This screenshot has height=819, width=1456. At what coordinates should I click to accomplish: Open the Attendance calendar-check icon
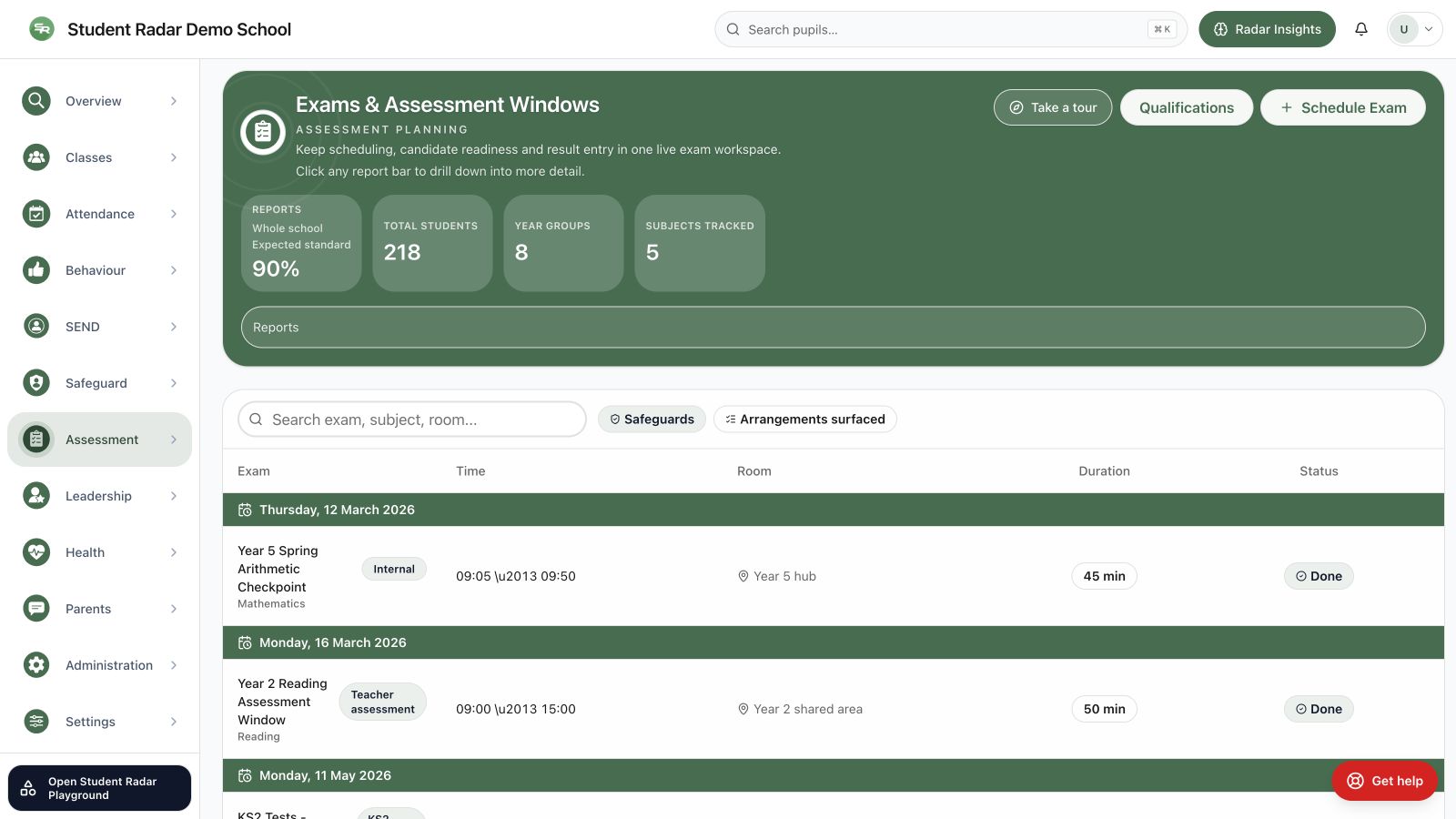pyautogui.click(x=36, y=214)
